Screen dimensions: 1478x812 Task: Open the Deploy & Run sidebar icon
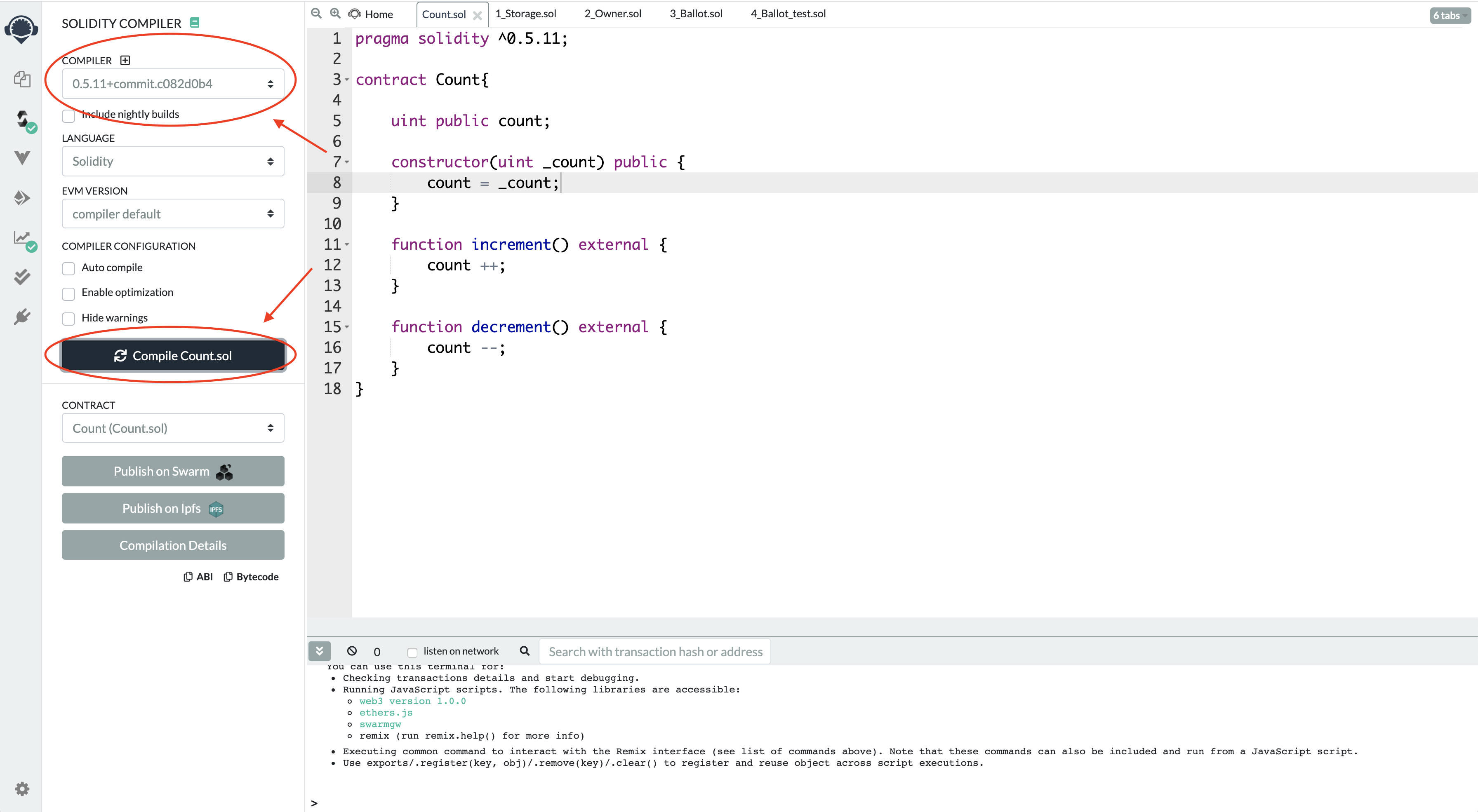[x=22, y=198]
